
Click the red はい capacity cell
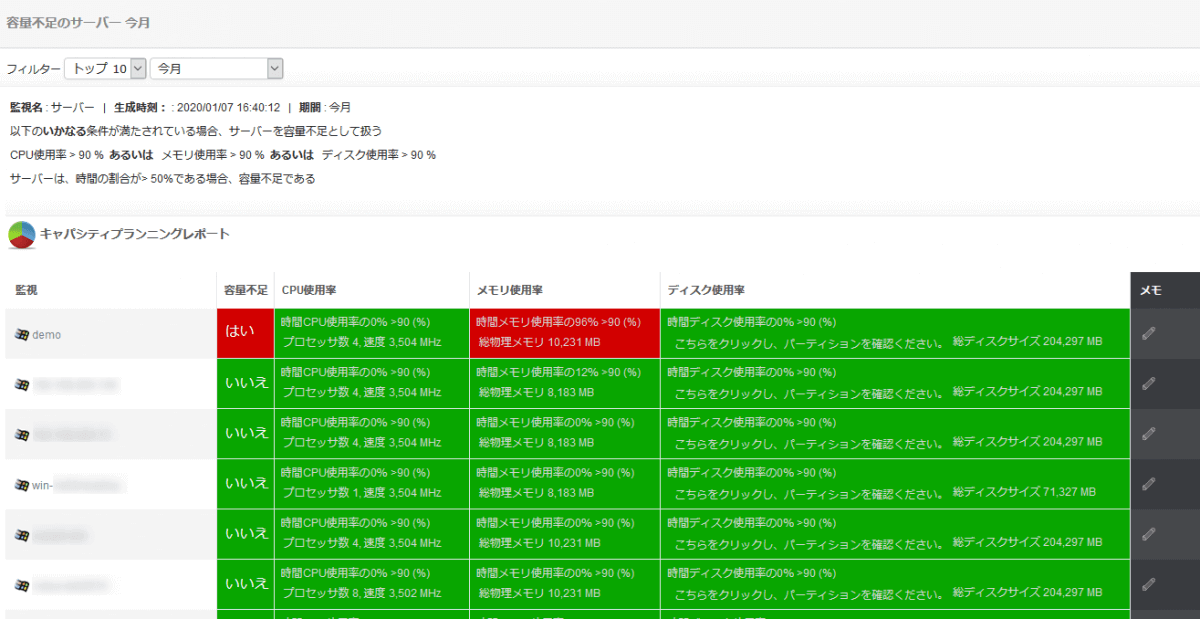click(245, 333)
